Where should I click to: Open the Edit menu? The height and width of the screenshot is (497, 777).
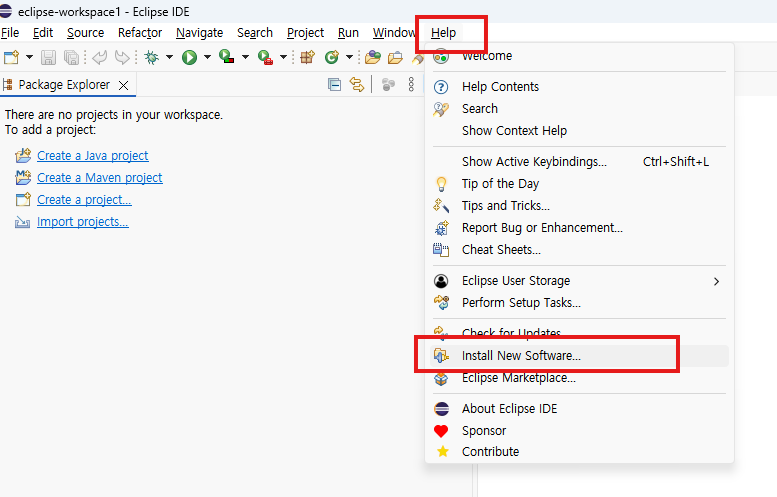tap(43, 33)
